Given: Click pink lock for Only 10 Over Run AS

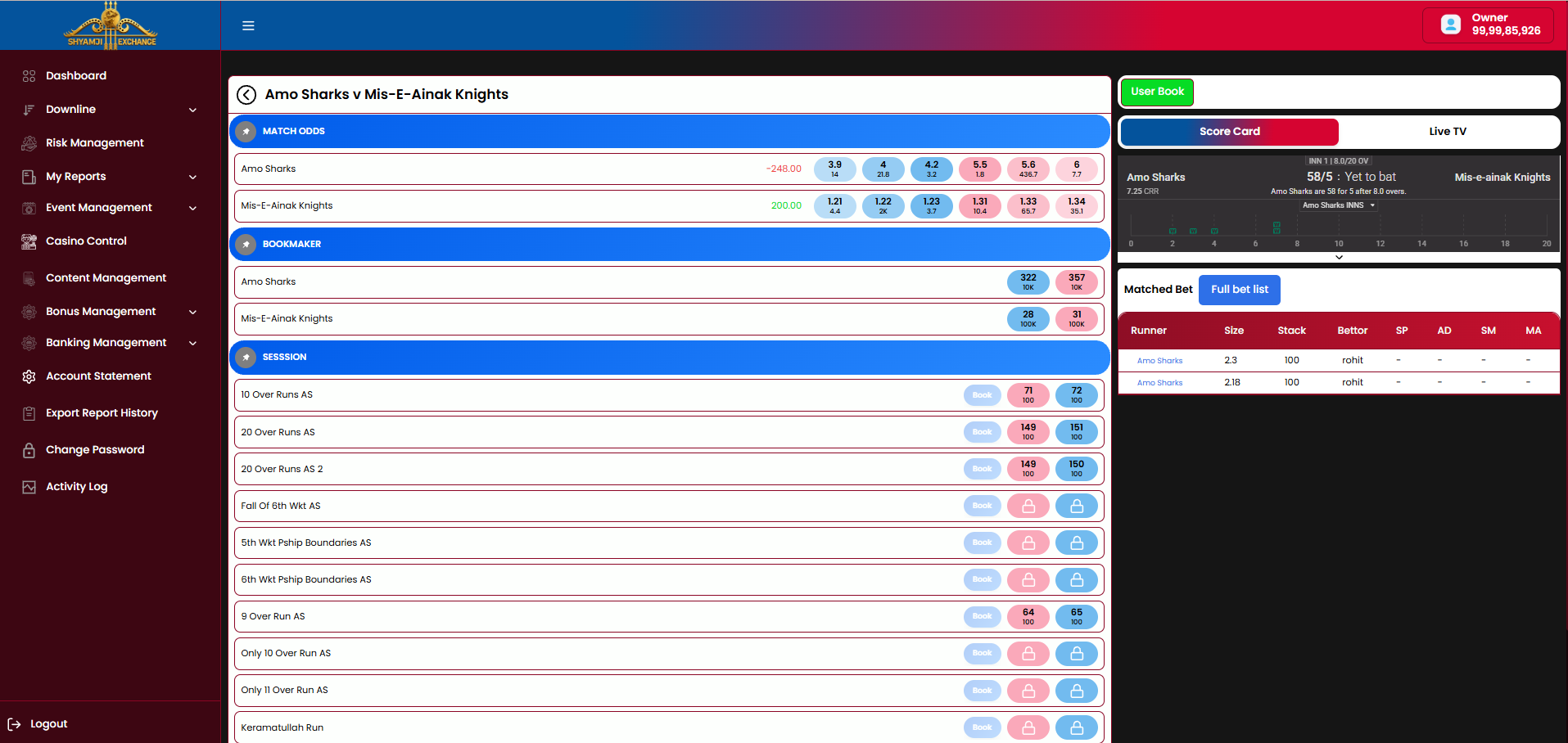Looking at the screenshot, I should click(x=1028, y=654).
